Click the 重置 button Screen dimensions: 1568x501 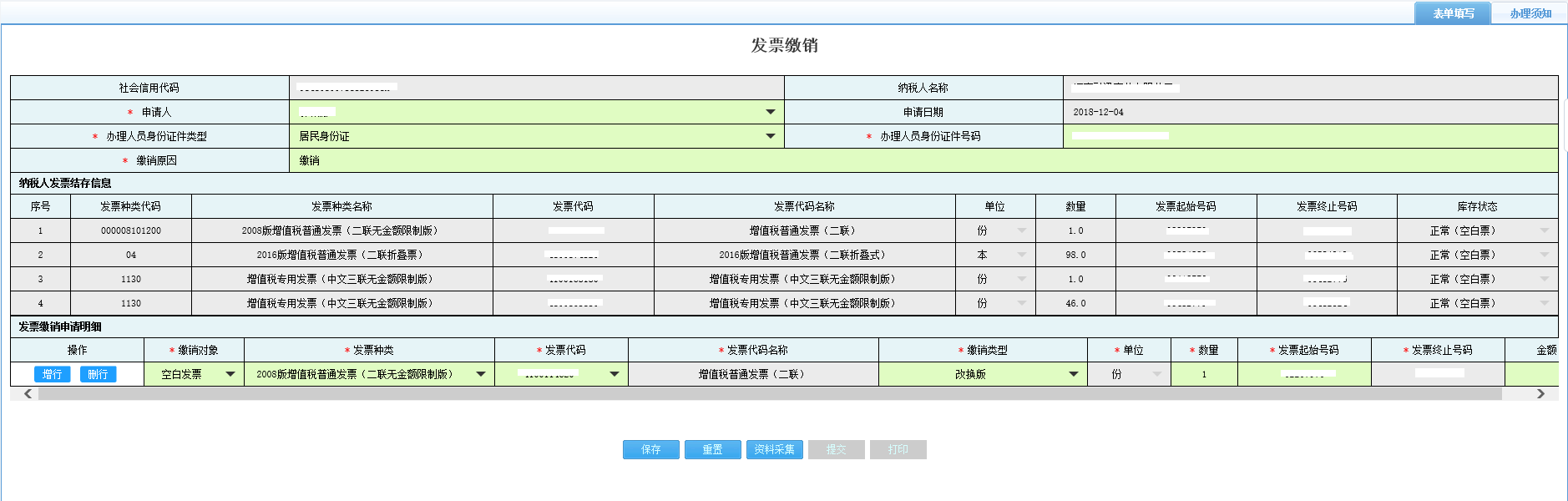pyautogui.click(x=712, y=449)
